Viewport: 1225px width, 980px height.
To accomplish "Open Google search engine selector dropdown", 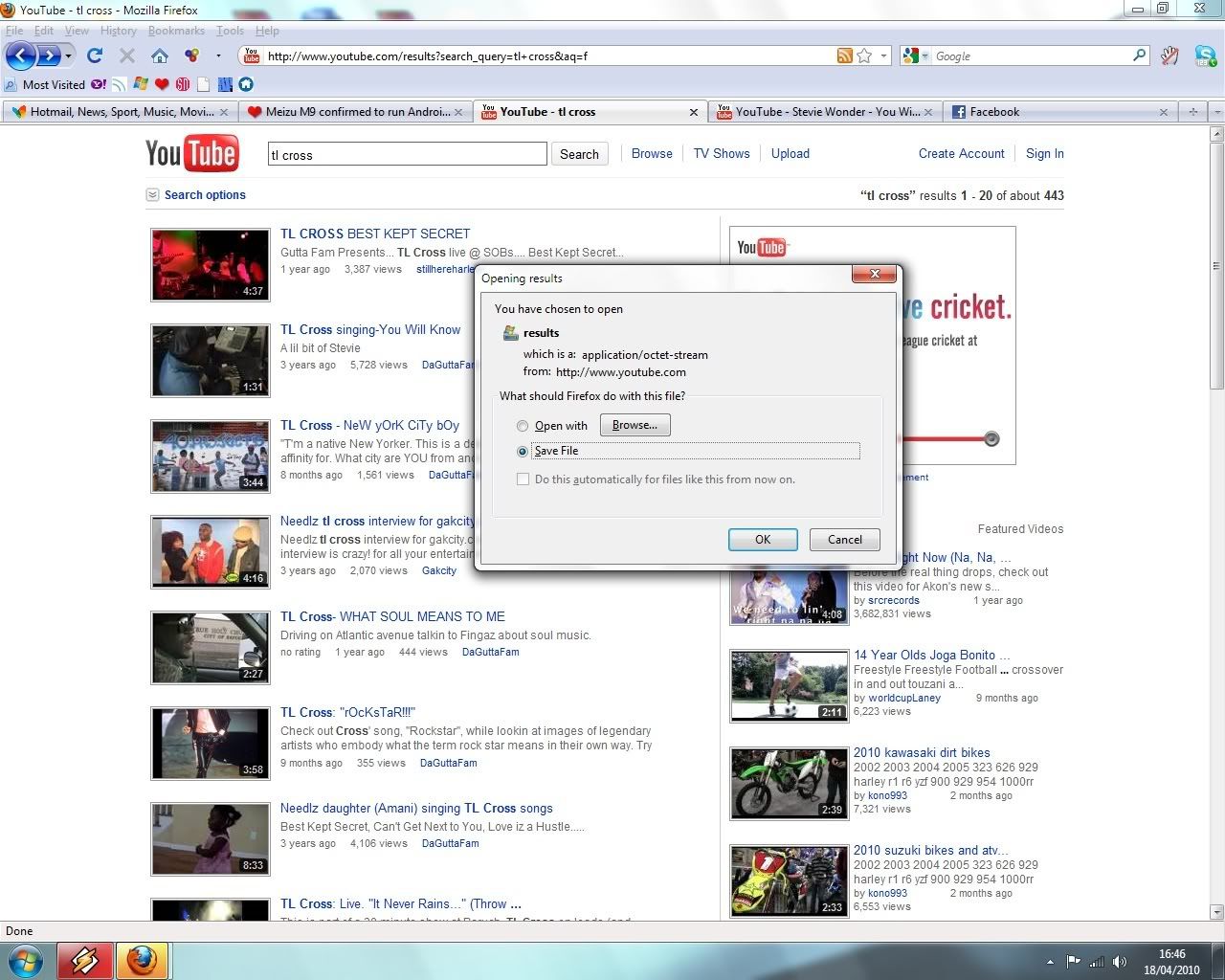I will click(916, 56).
